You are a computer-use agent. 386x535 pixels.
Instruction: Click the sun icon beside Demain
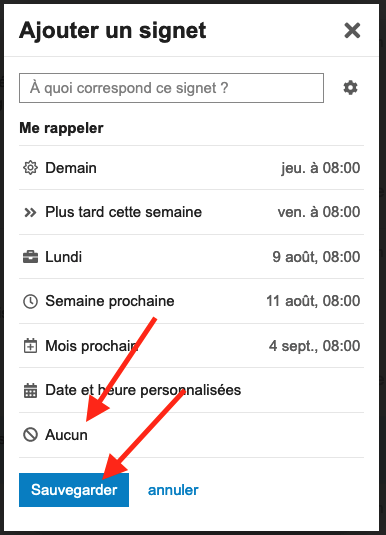pyautogui.click(x=30, y=168)
